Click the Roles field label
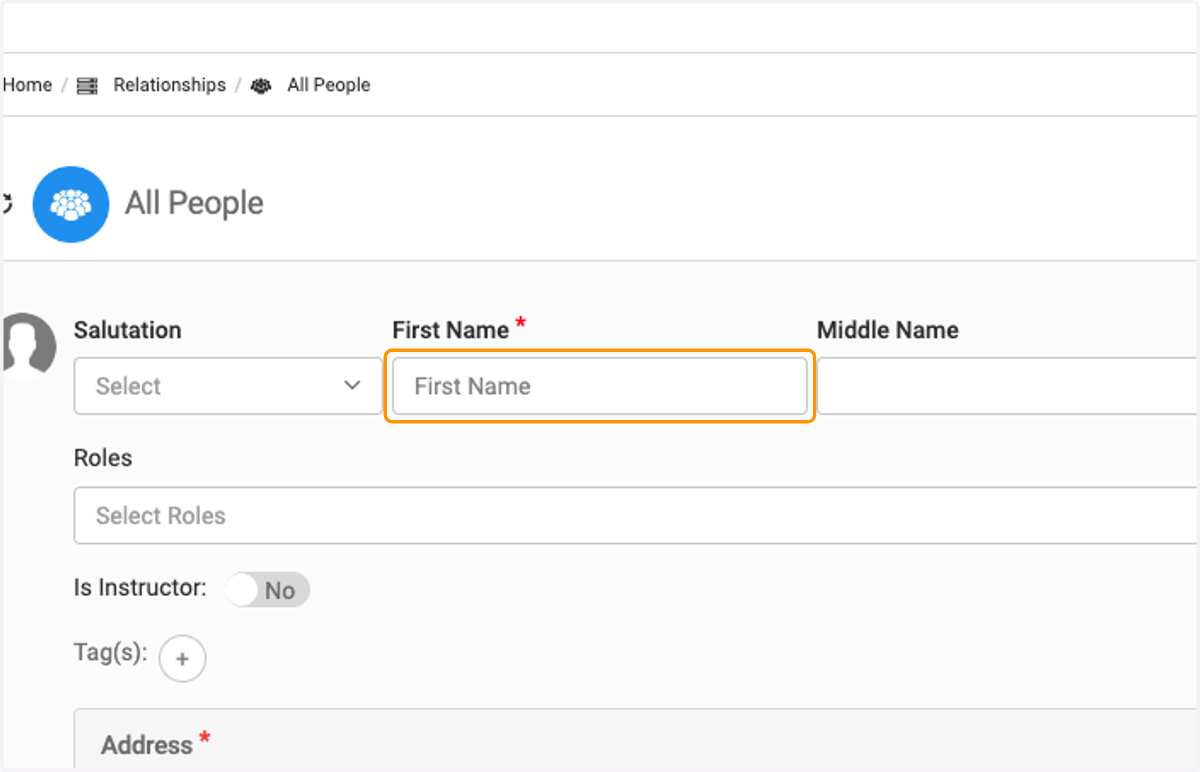1200x772 pixels. tap(103, 458)
